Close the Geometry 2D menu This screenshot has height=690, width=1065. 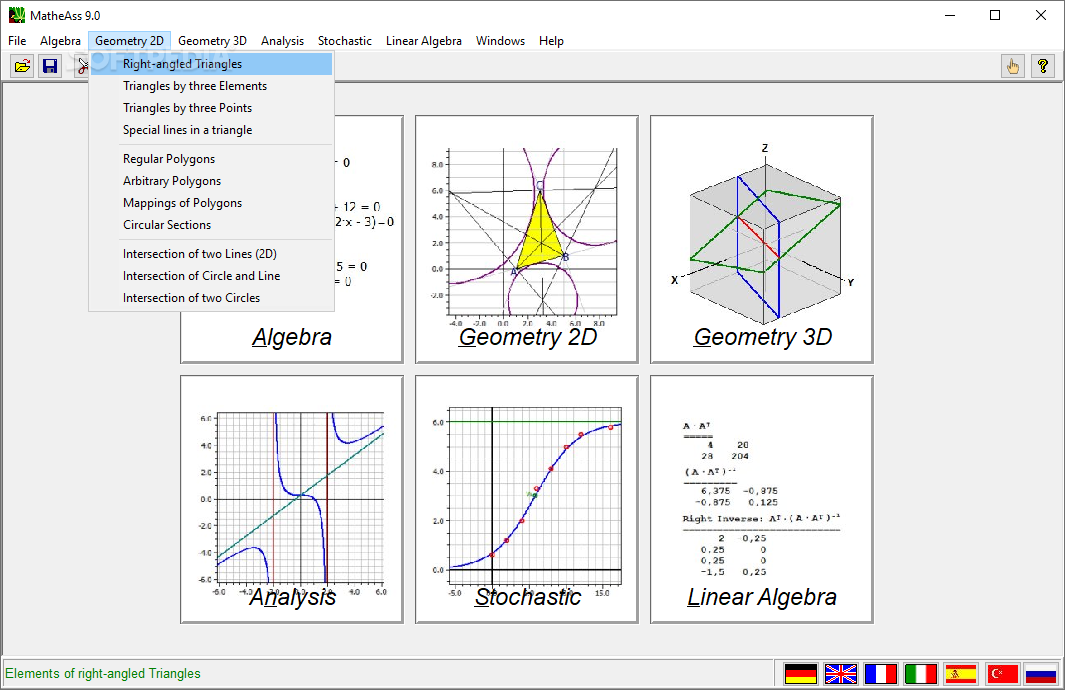(129, 41)
